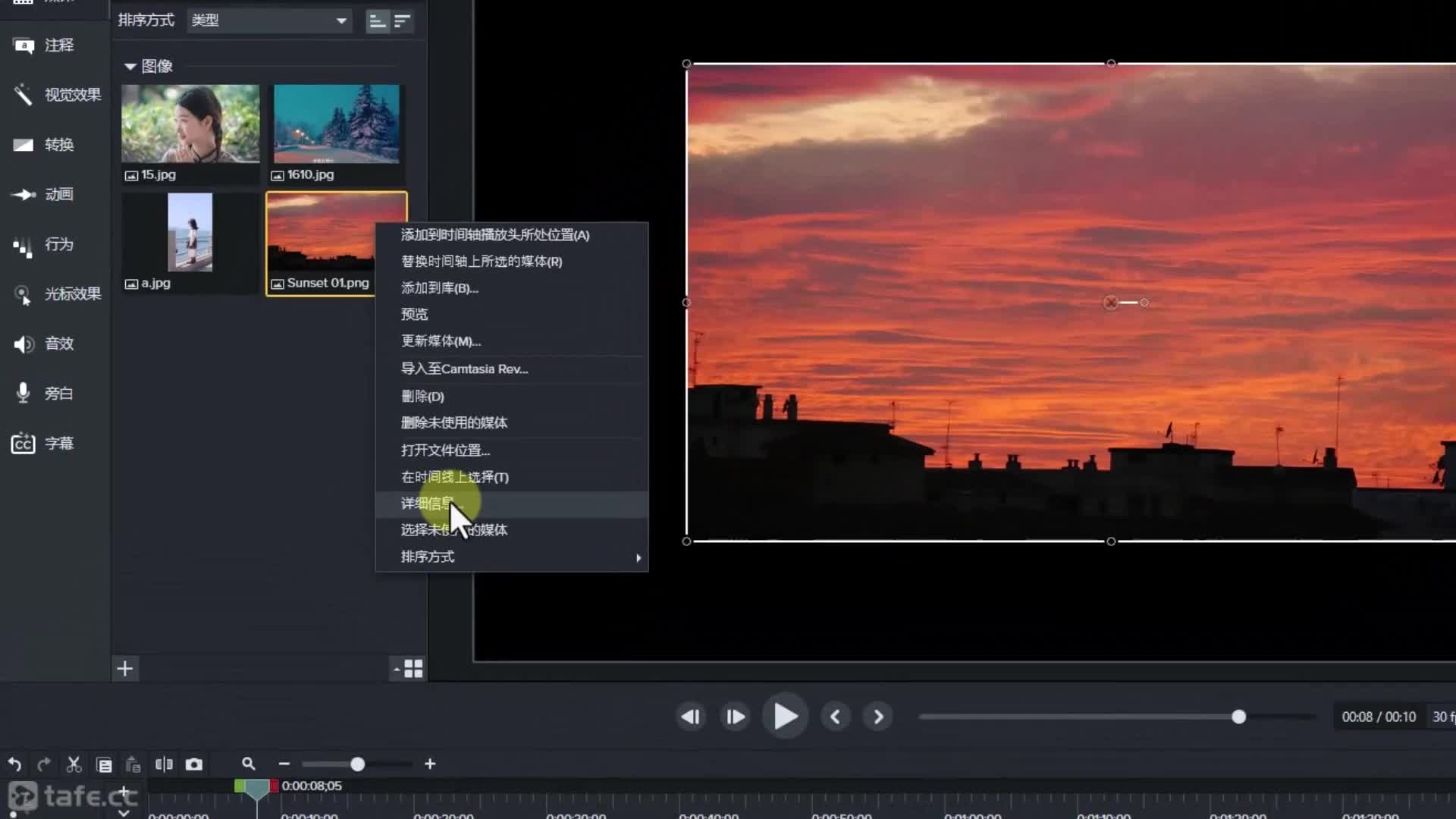
Task: Zoom out the timeline with minus
Action: (284, 764)
